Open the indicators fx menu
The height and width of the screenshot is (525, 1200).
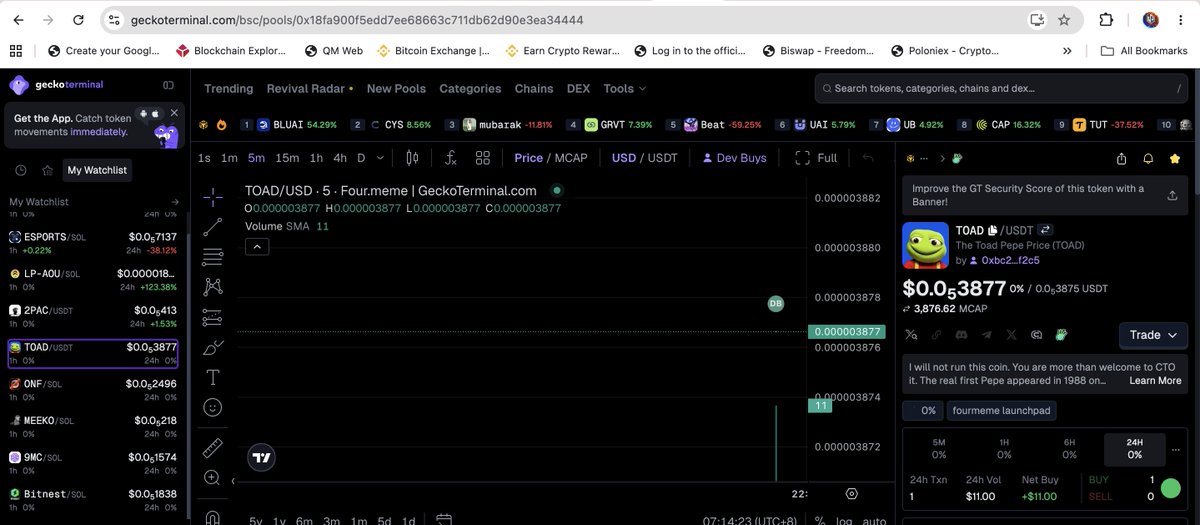tap(451, 158)
